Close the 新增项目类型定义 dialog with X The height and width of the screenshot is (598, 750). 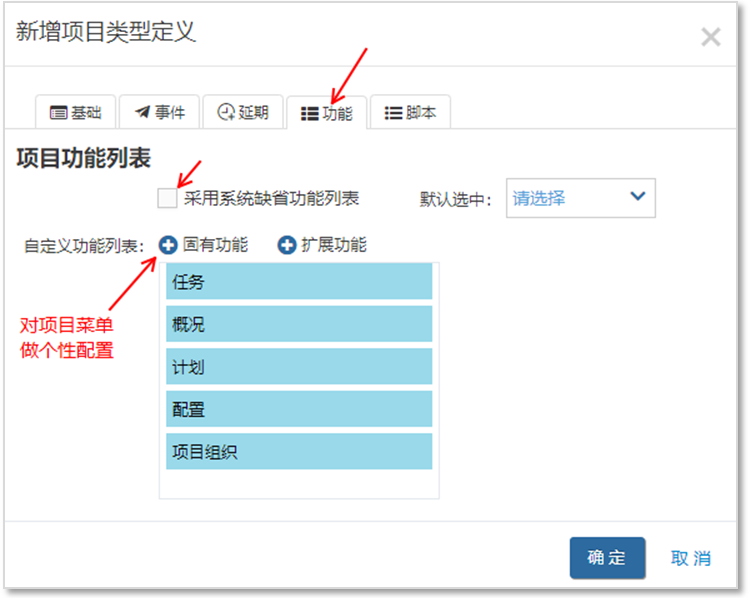point(711,38)
